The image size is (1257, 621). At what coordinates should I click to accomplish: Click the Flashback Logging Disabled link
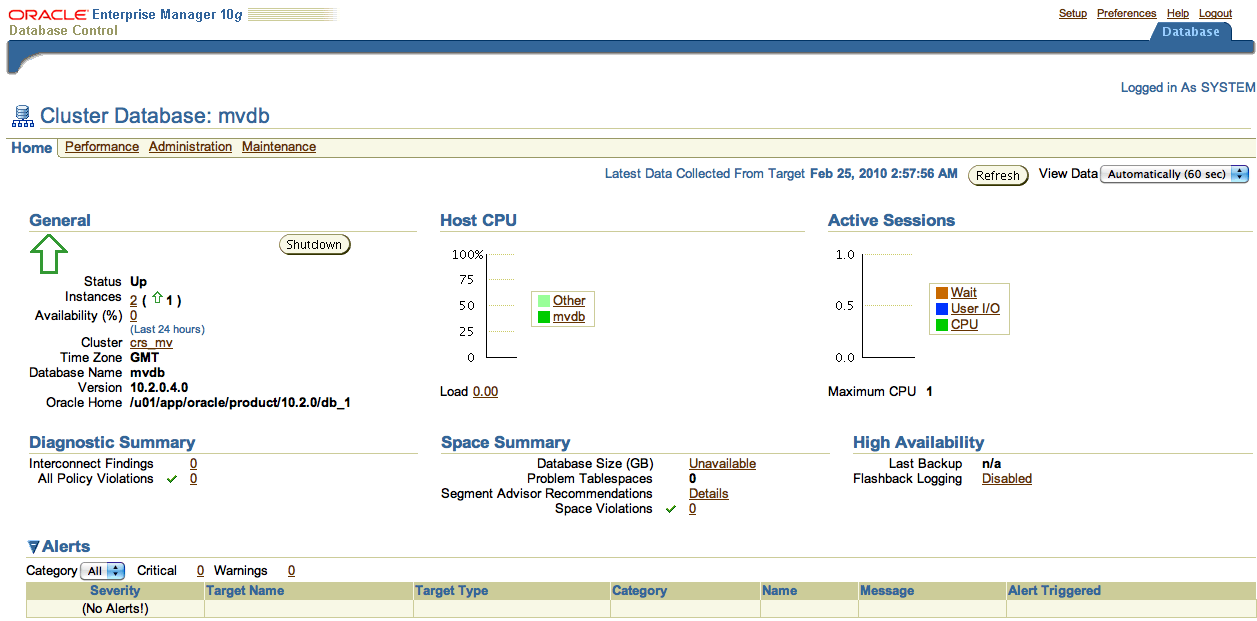[x=1006, y=479]
